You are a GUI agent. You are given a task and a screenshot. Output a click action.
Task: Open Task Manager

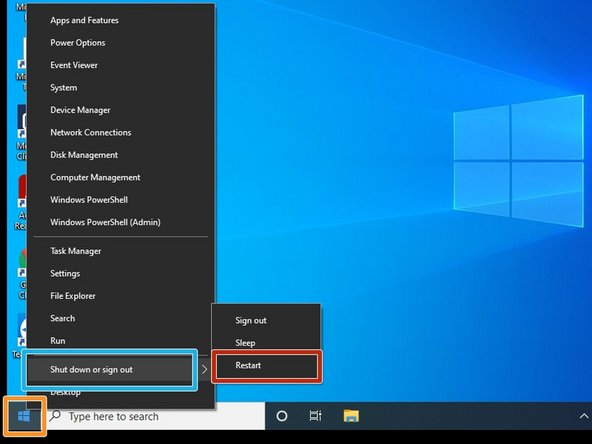(x=121, y=251)
